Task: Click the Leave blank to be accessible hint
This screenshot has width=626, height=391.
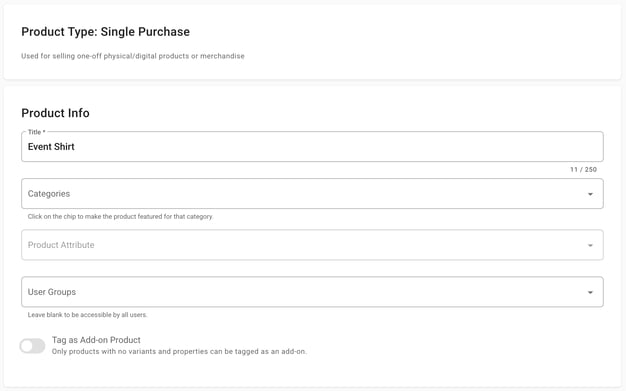Action: point(87,315)
